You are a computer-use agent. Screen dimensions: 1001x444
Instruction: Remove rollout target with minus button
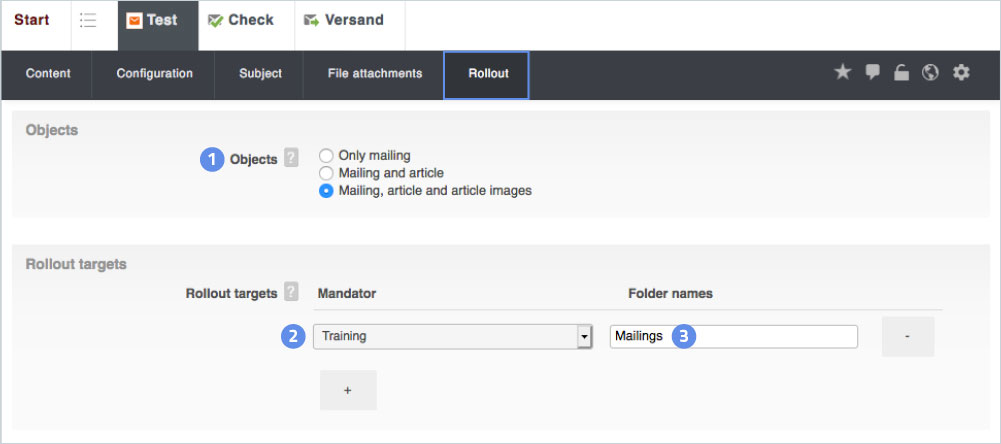pos(907,337)
